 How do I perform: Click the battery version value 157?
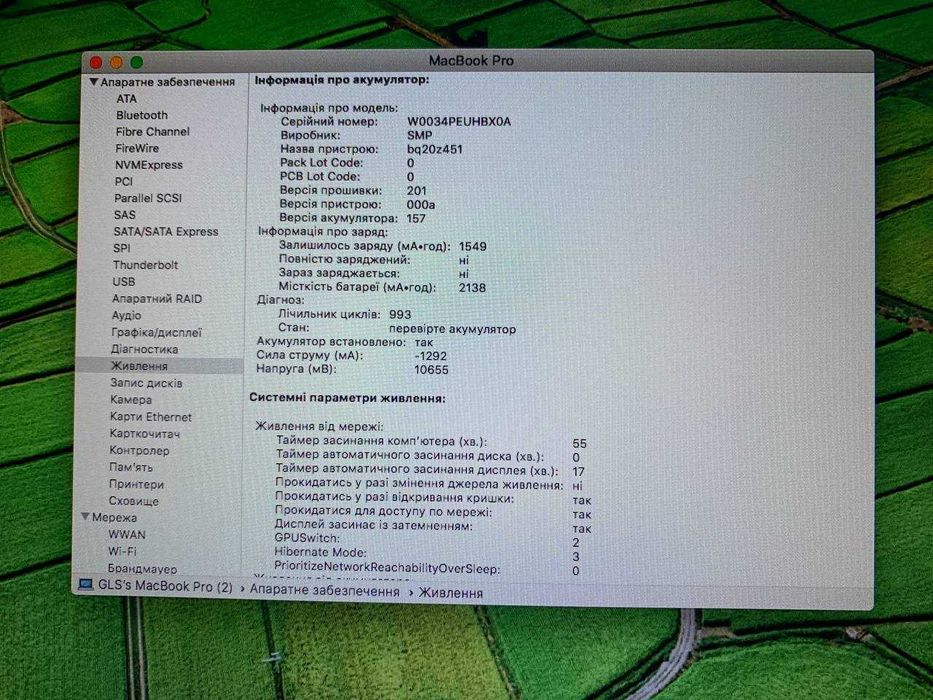point(416,218)
